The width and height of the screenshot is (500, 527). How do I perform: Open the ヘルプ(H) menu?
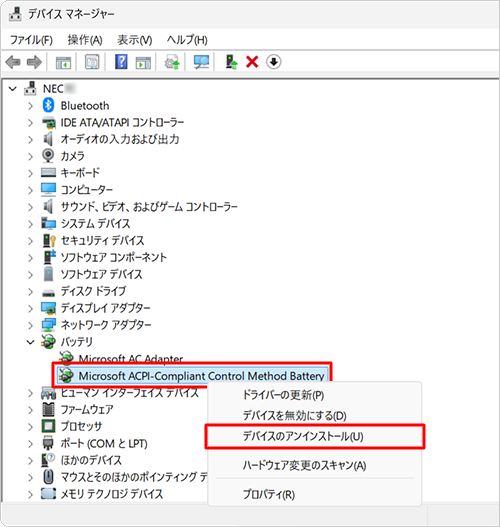point(187,40)
